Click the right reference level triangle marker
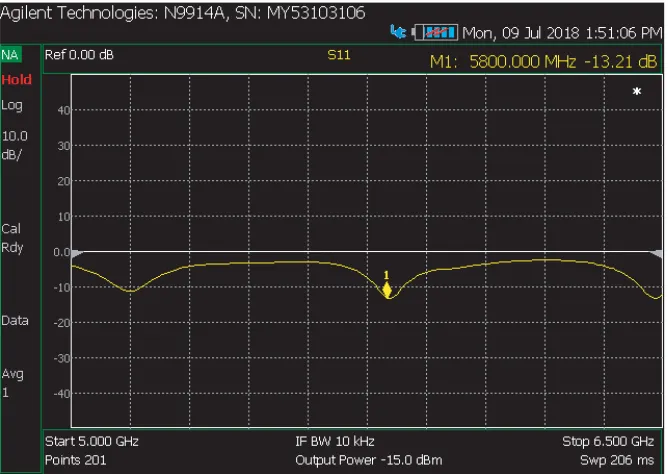668x474 pixels. point(656,254)
